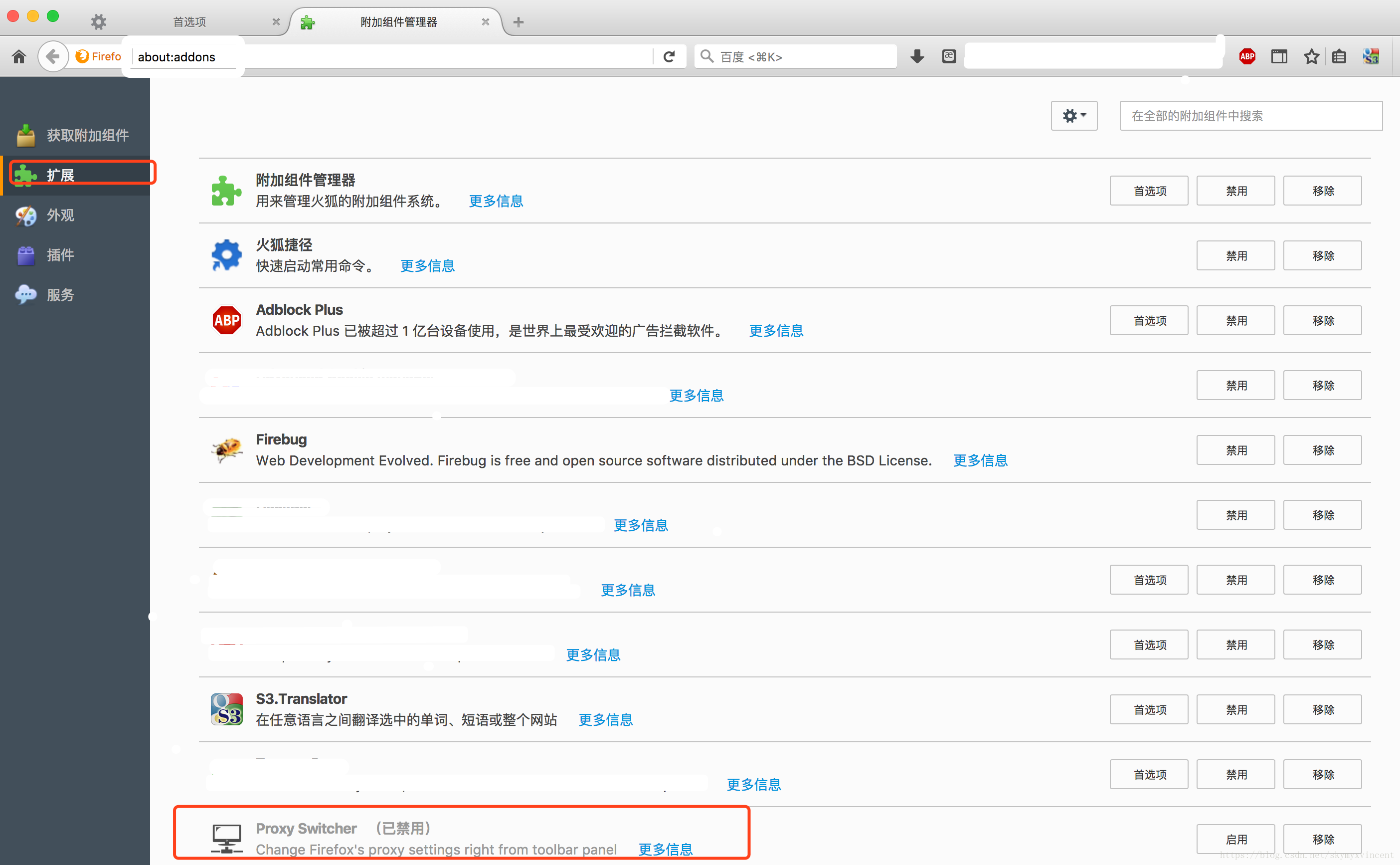
Task: Click 更多信息 link for Adblock Plus
Action: [x=776, y=330]
